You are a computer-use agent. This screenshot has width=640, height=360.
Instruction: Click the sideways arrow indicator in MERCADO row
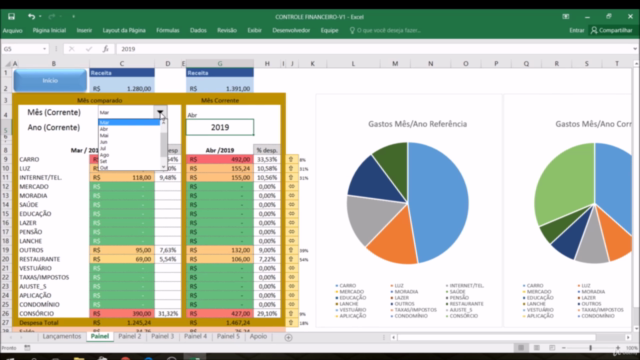coord(291,187)
